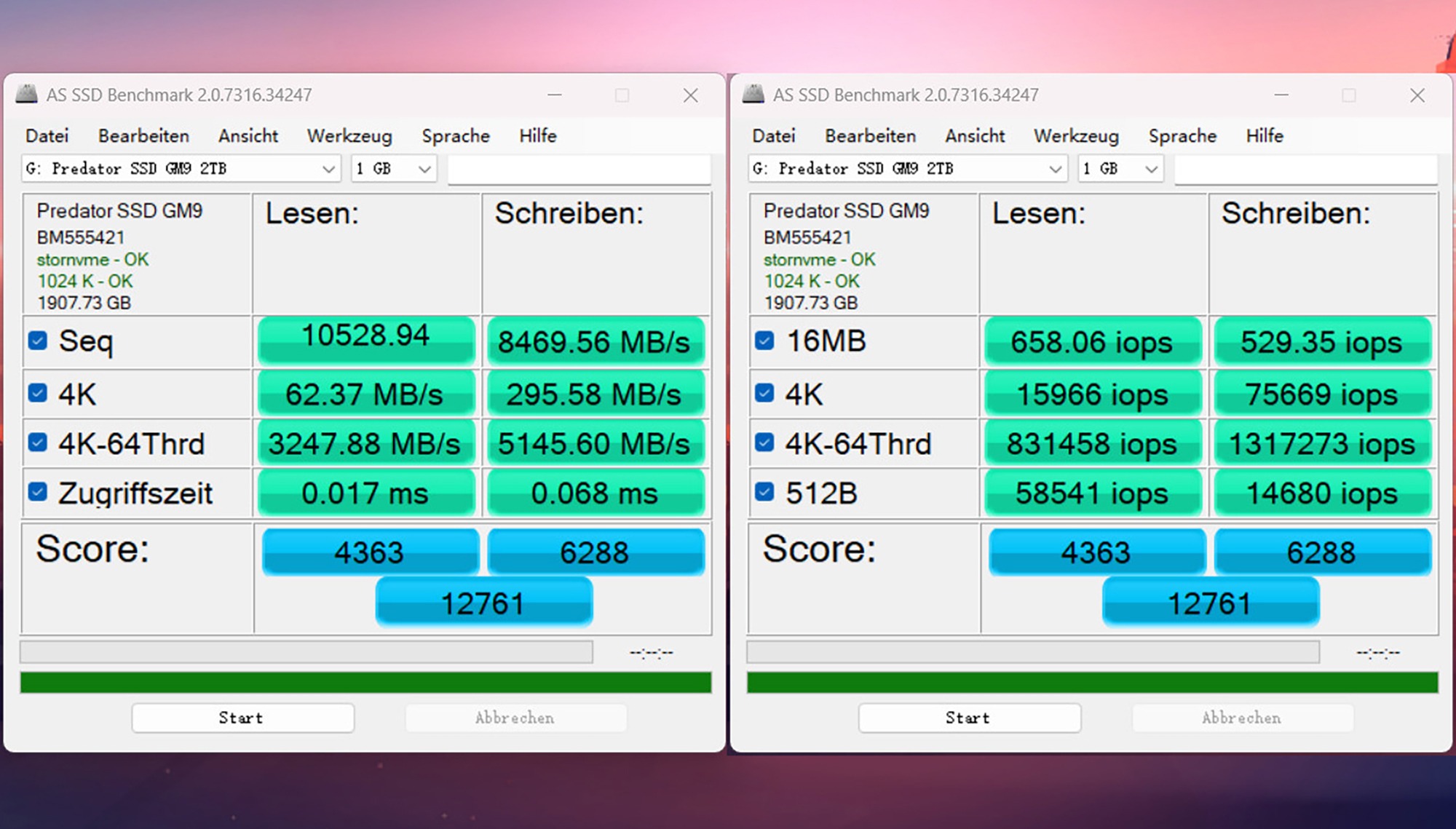Minimize the right benchmark window
1456x829 pixels.
[x=1281, y=95]
